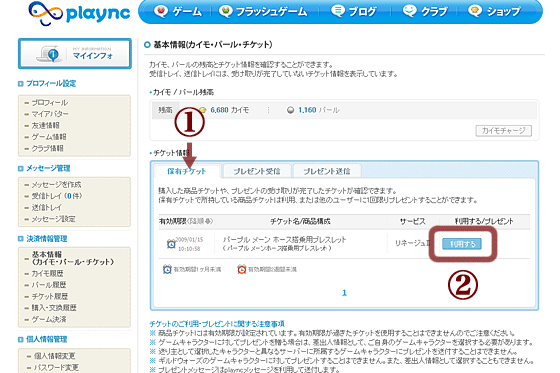
Task: Select 基本情報(カイモ・パール・チケット) in the sidebar
Action: coord(73,258)
